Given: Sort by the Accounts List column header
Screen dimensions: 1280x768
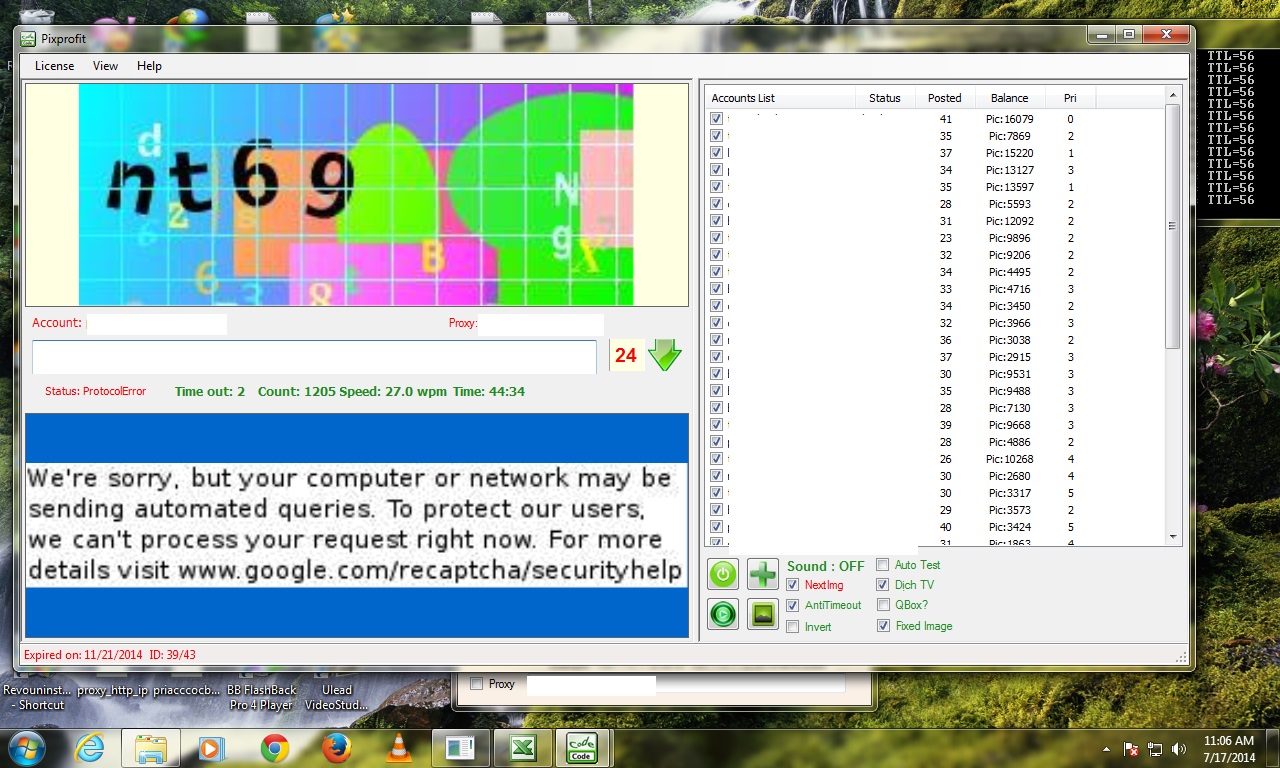Looking at the screenshot, I should pyautogui.click(x=781, y=98).
